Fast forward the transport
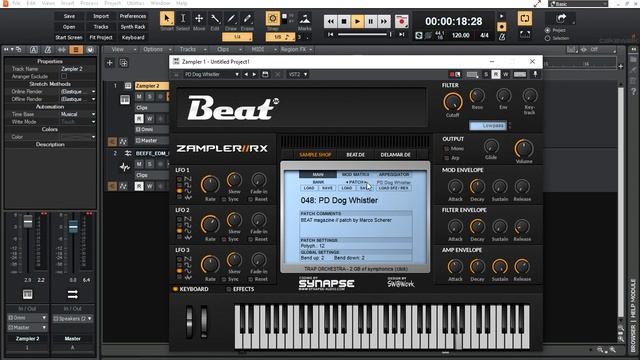 (x=384, y=21)
